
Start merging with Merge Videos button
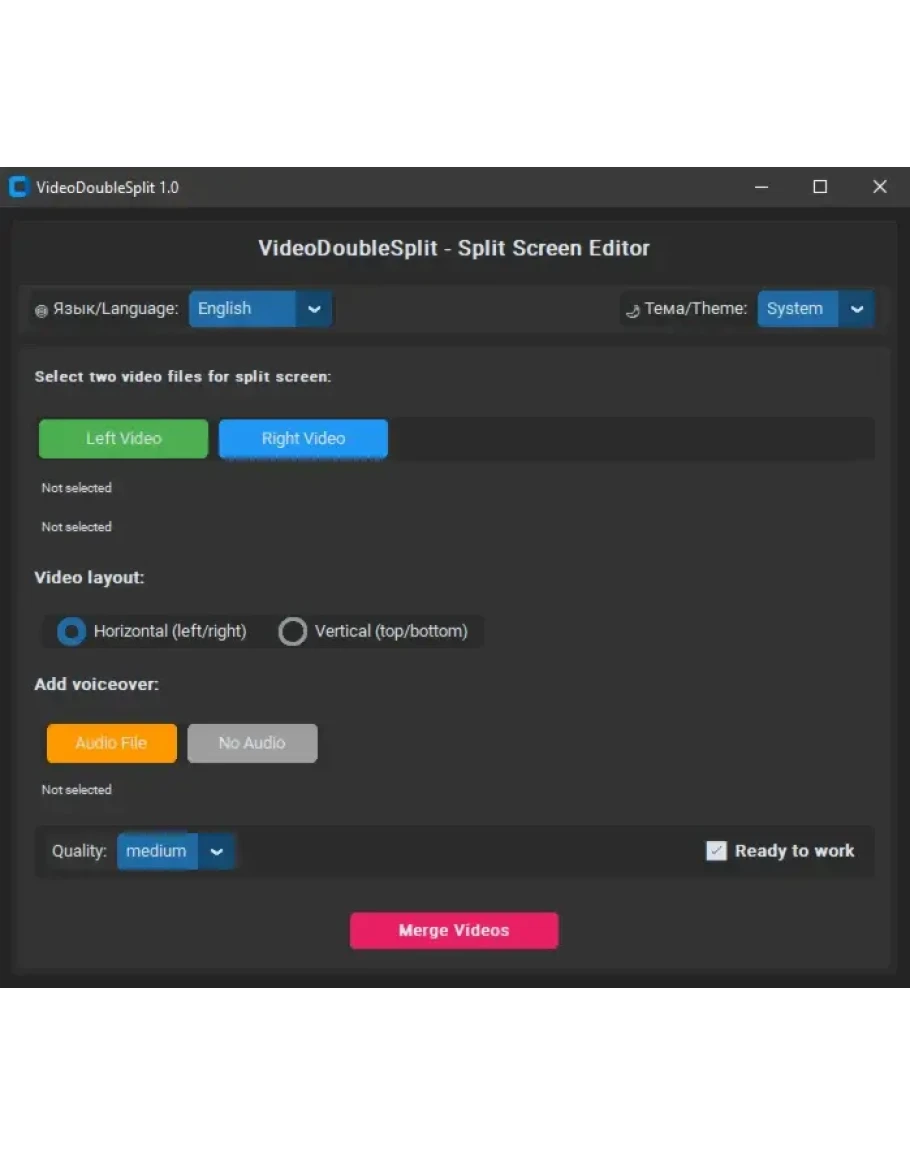[454, 930]
